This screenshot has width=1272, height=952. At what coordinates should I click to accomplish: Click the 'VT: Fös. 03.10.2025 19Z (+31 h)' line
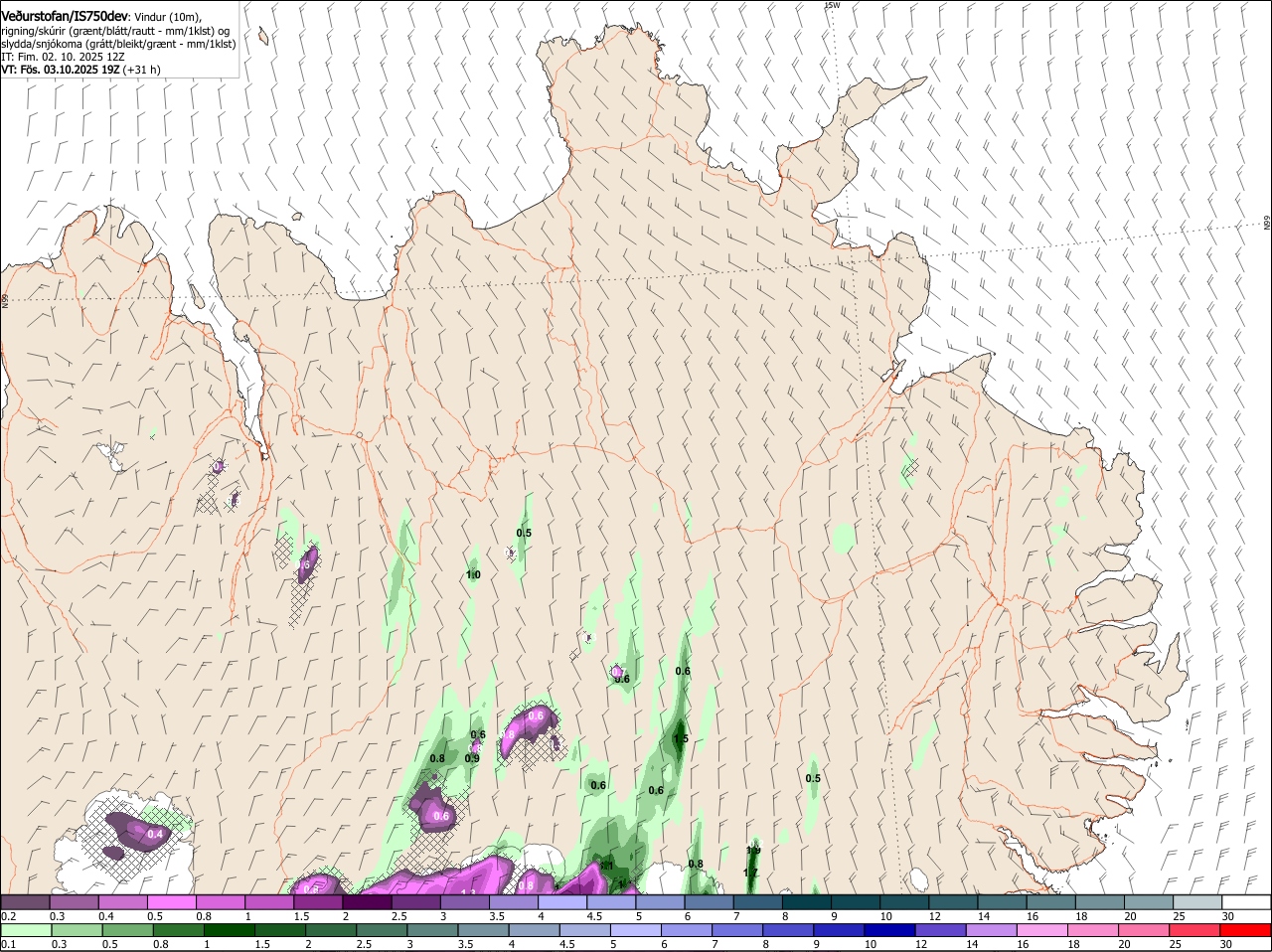[80, 70]
